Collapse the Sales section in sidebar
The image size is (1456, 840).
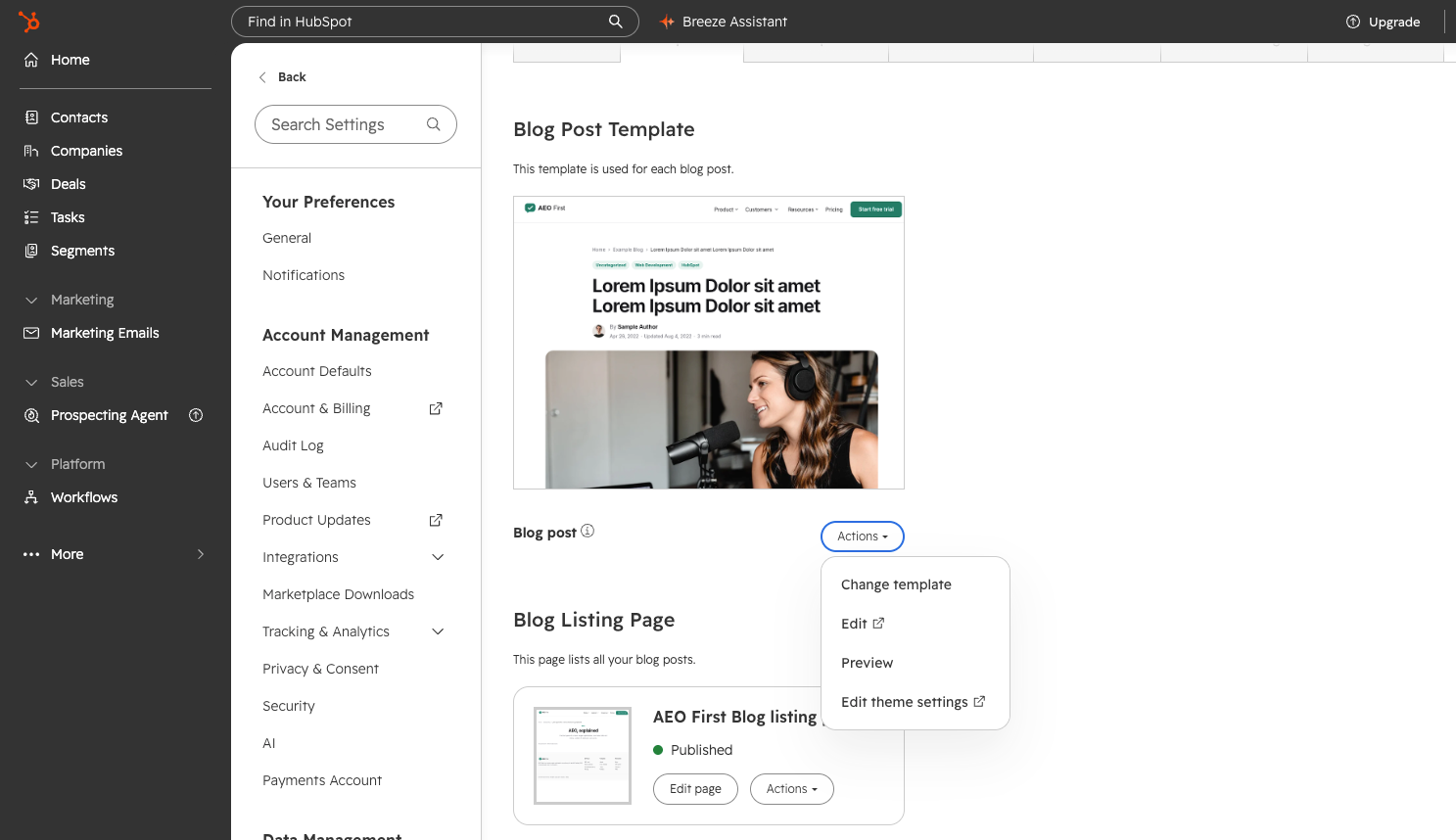coord(31,382)
